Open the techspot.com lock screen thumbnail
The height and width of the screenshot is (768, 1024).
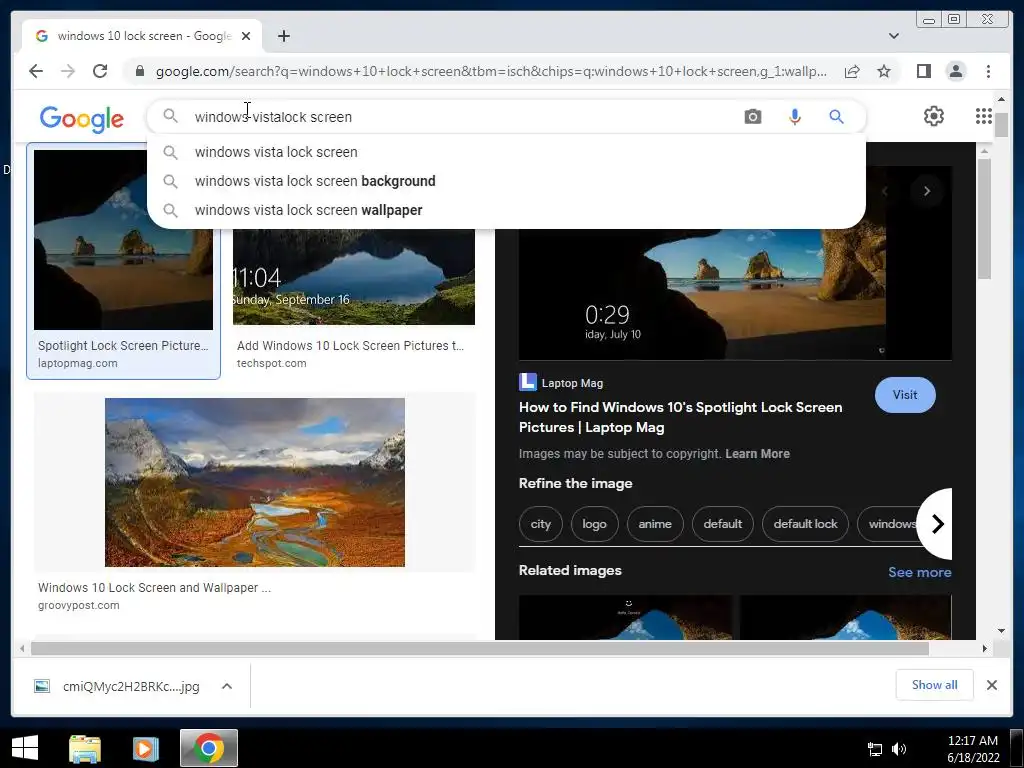354,276
